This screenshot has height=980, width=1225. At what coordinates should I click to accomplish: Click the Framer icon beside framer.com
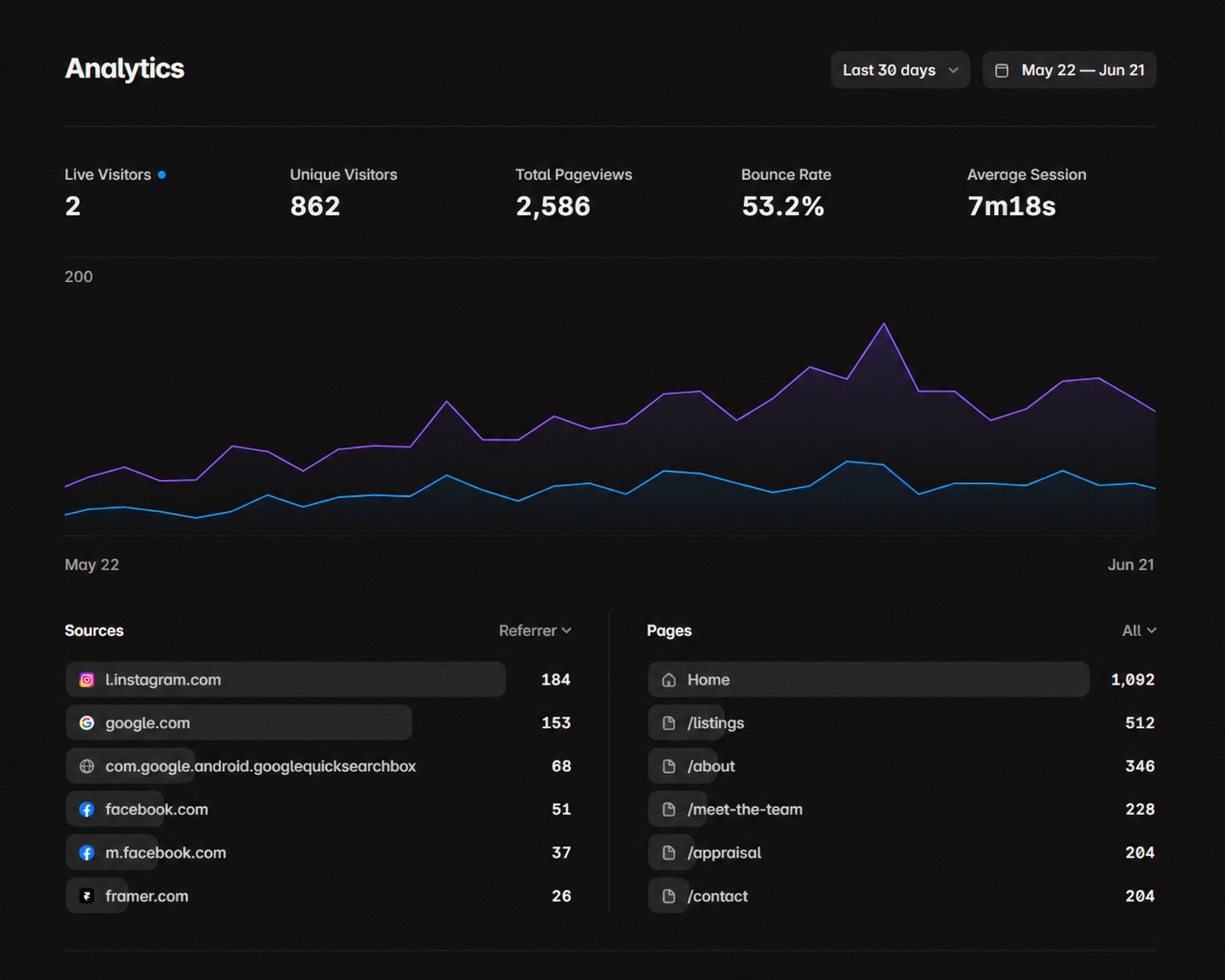87,896
